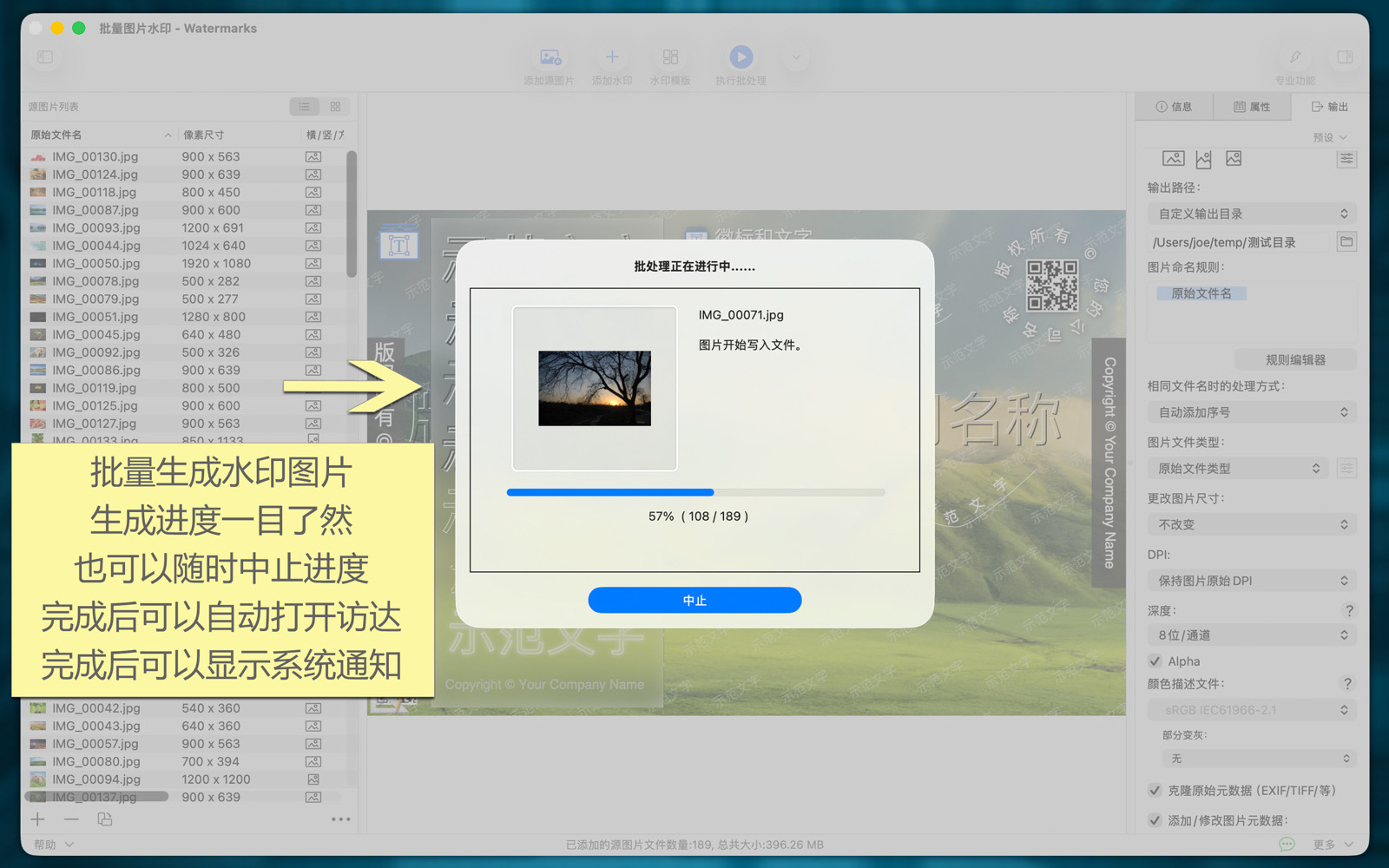The height and width of the screenshot is (868, 1389).
Task: Switch source list to grid view icon
Action: (x=335, y=107)
